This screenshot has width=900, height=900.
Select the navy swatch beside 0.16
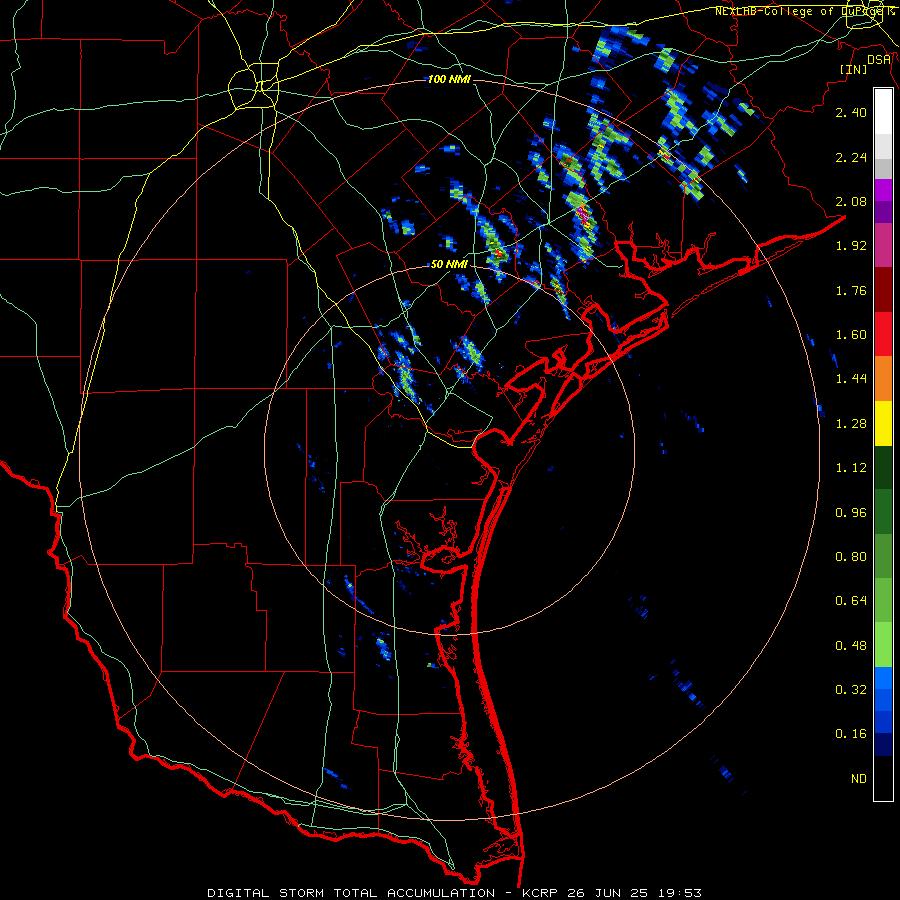pyautogui.click(x=883, y=745)
